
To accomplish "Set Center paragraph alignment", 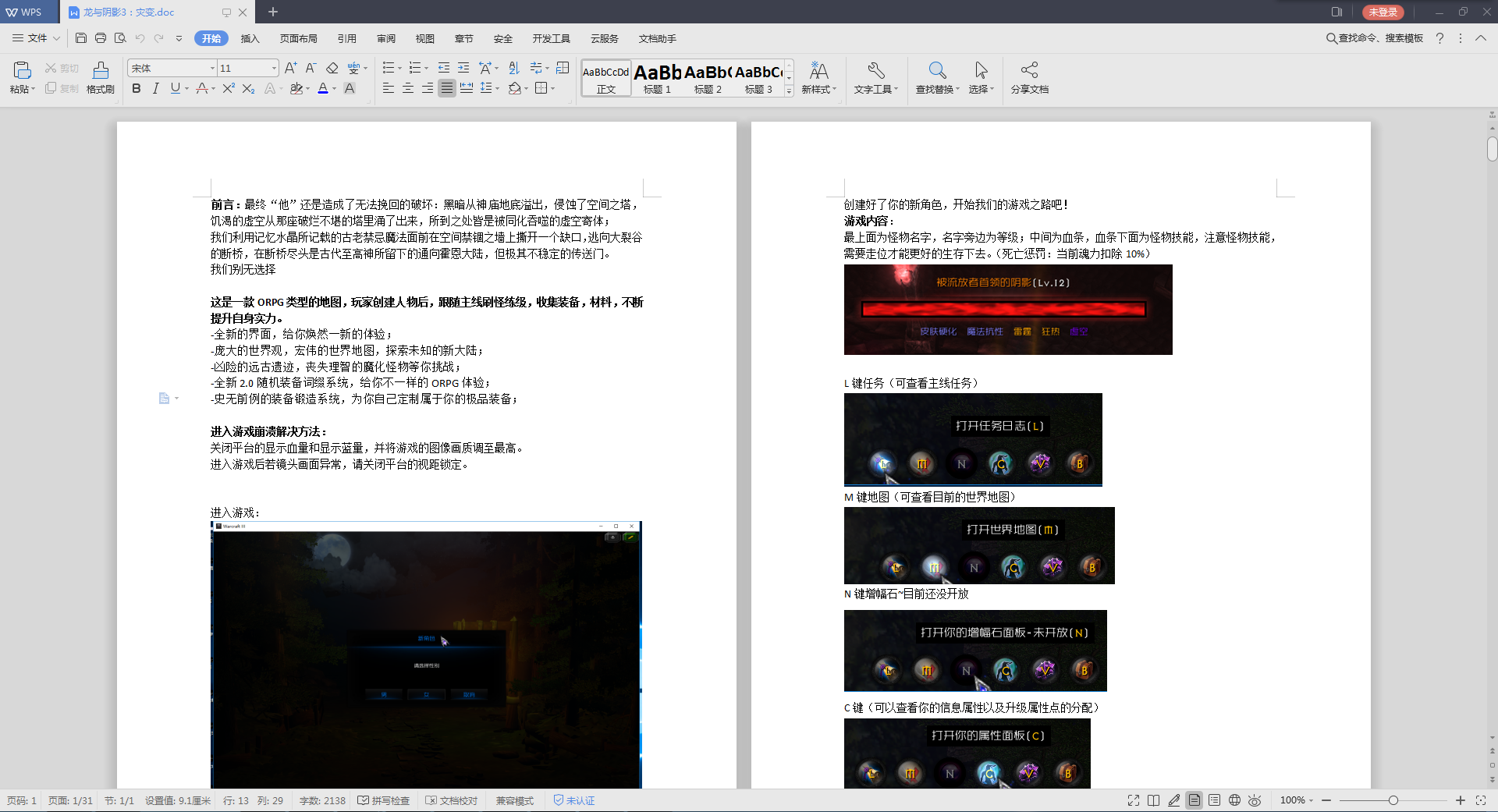I will tap(408, 88).
